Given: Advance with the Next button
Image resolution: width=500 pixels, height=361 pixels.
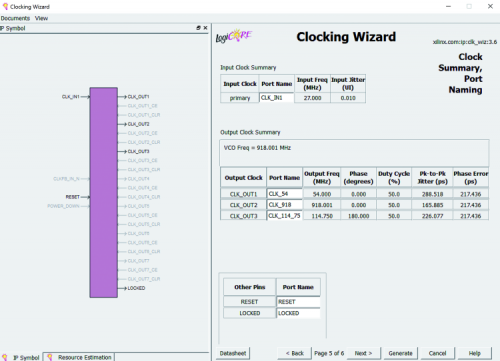Looking at the screenshot, I should click(x=363, y=353).
